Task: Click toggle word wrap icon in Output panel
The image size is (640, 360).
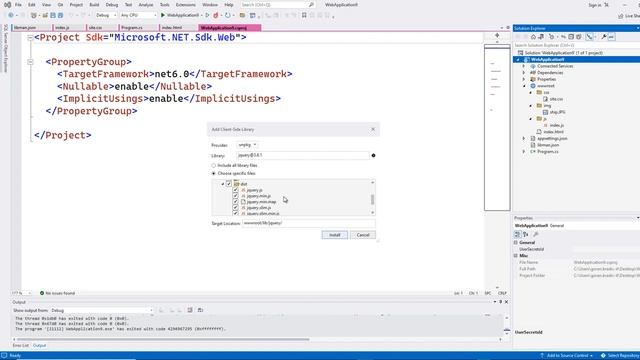Action: pyautogui.click(x=200, y=310)
